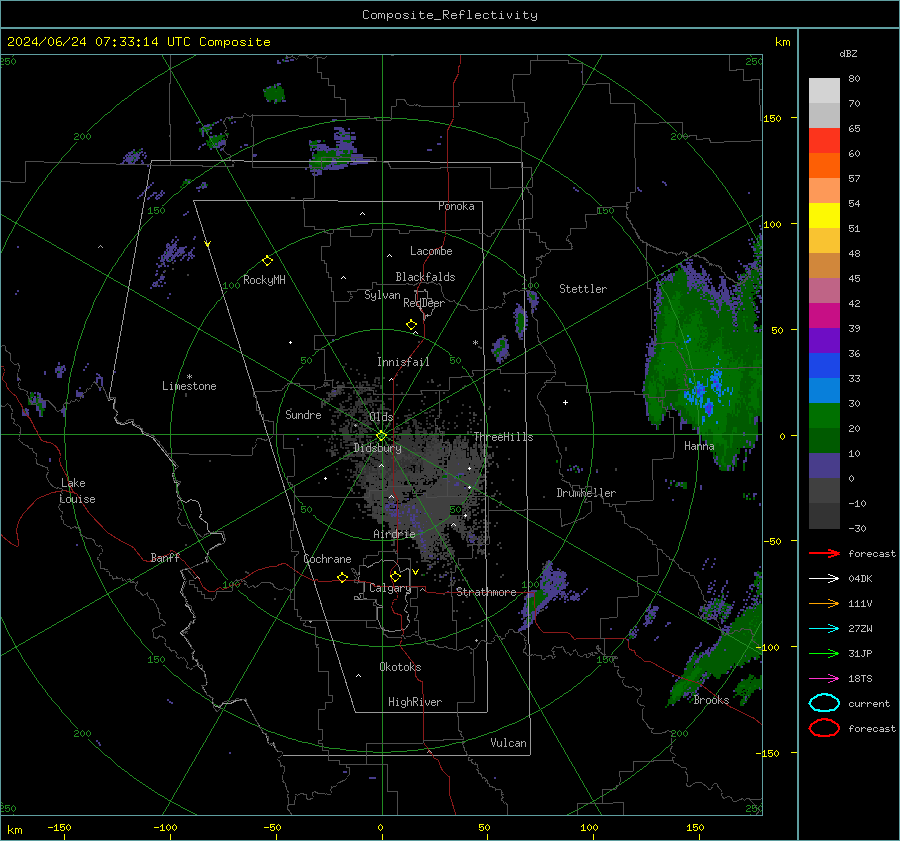Click the Ponoka city label

click(456, 206)
